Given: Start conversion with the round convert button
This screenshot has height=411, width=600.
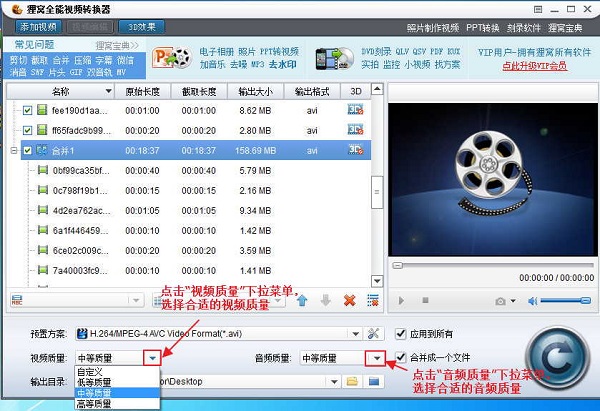Looking at the screenshot, I should point(557,359).
